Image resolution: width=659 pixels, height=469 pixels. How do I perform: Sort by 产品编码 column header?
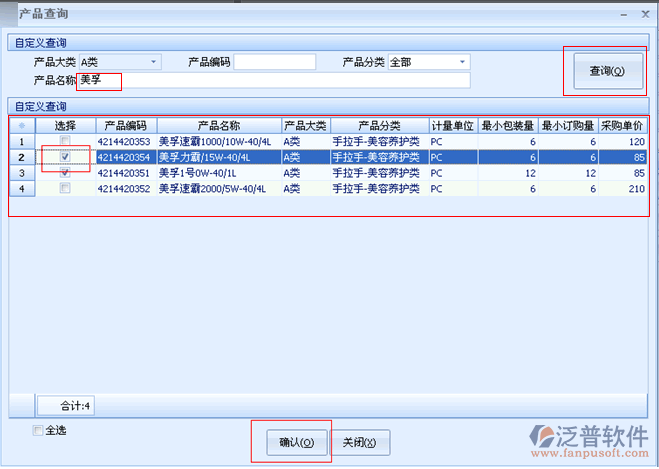coord(126,125)
